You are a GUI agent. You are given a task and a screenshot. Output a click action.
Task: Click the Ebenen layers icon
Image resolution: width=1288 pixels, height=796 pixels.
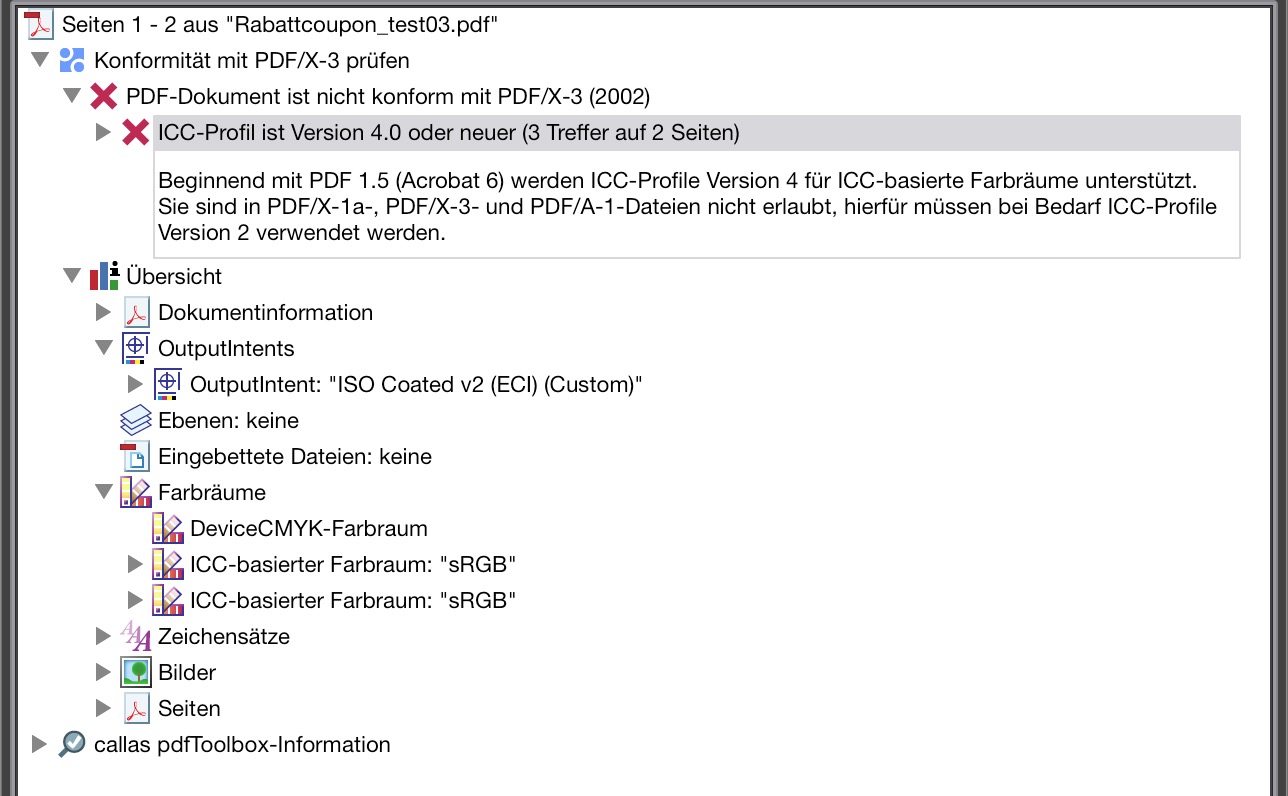(x=136, y=421)
